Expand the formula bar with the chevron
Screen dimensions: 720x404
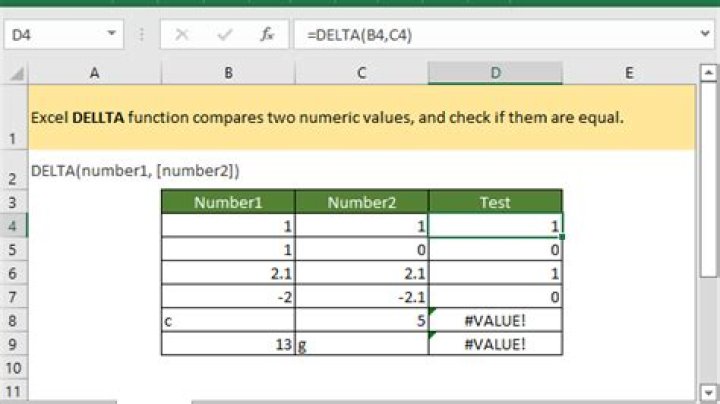(705, 34)
